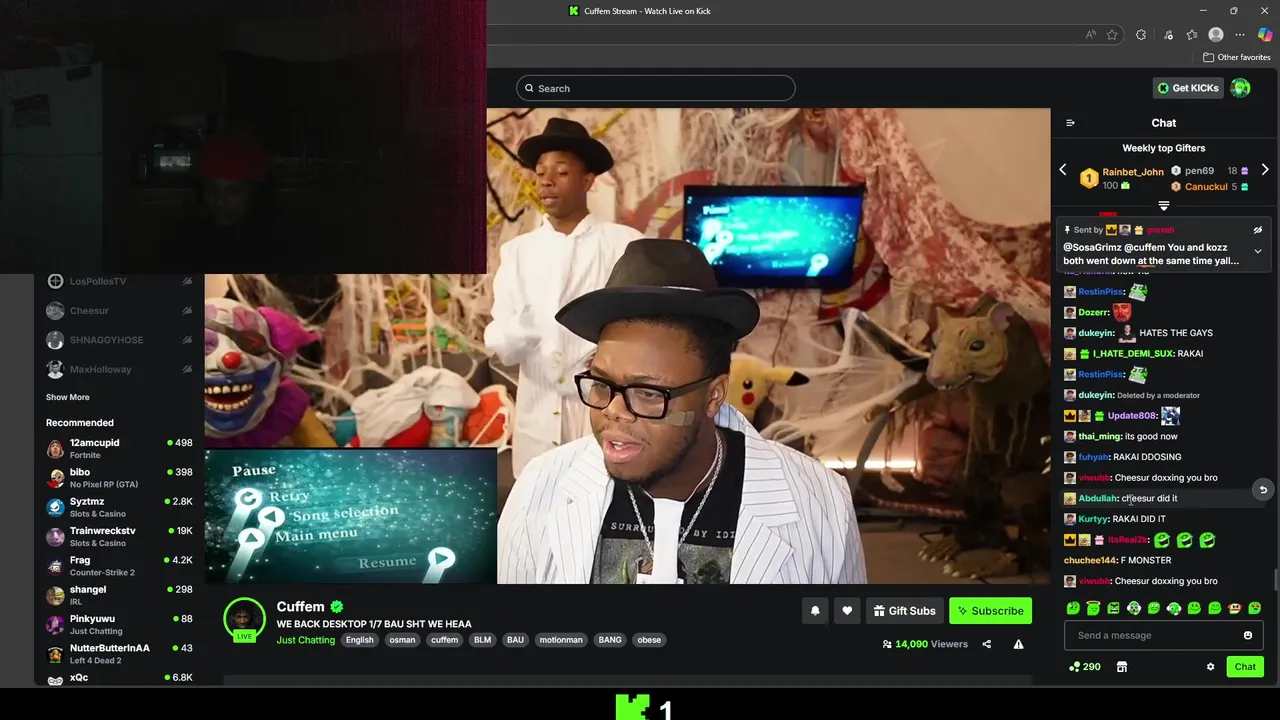
Task: Open Other favorites folder
Action: pos(1236,57)
